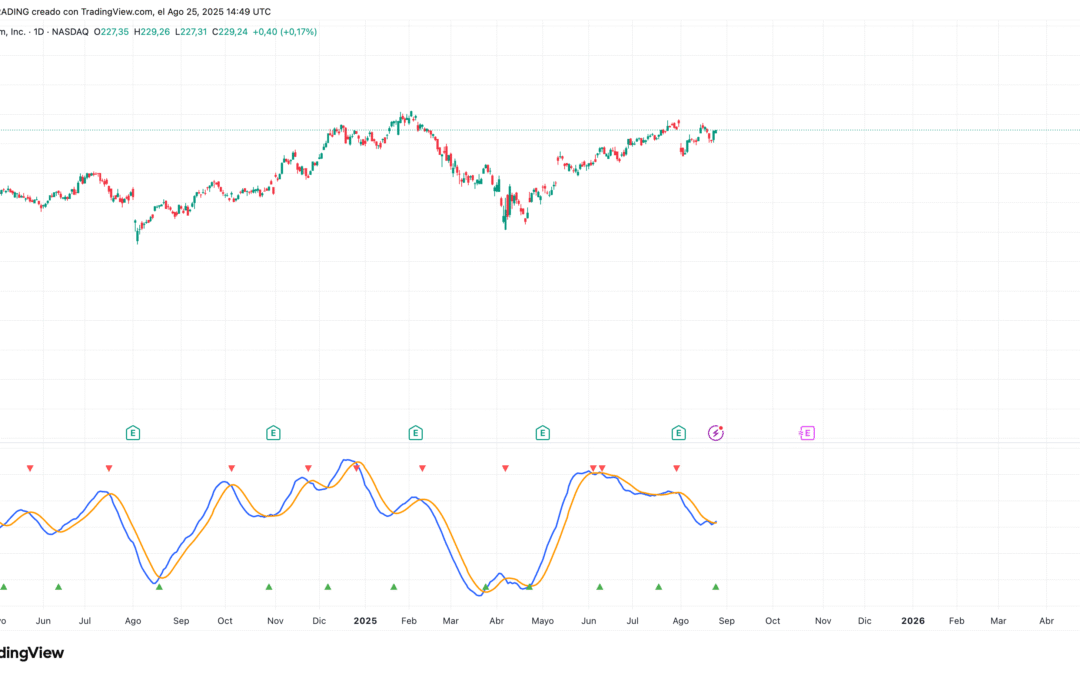Image resolution: width=1080 pixels, height=675 pixels.
Task: Click the +0,40 (+0,17%) change value
Action: (284, 32)
